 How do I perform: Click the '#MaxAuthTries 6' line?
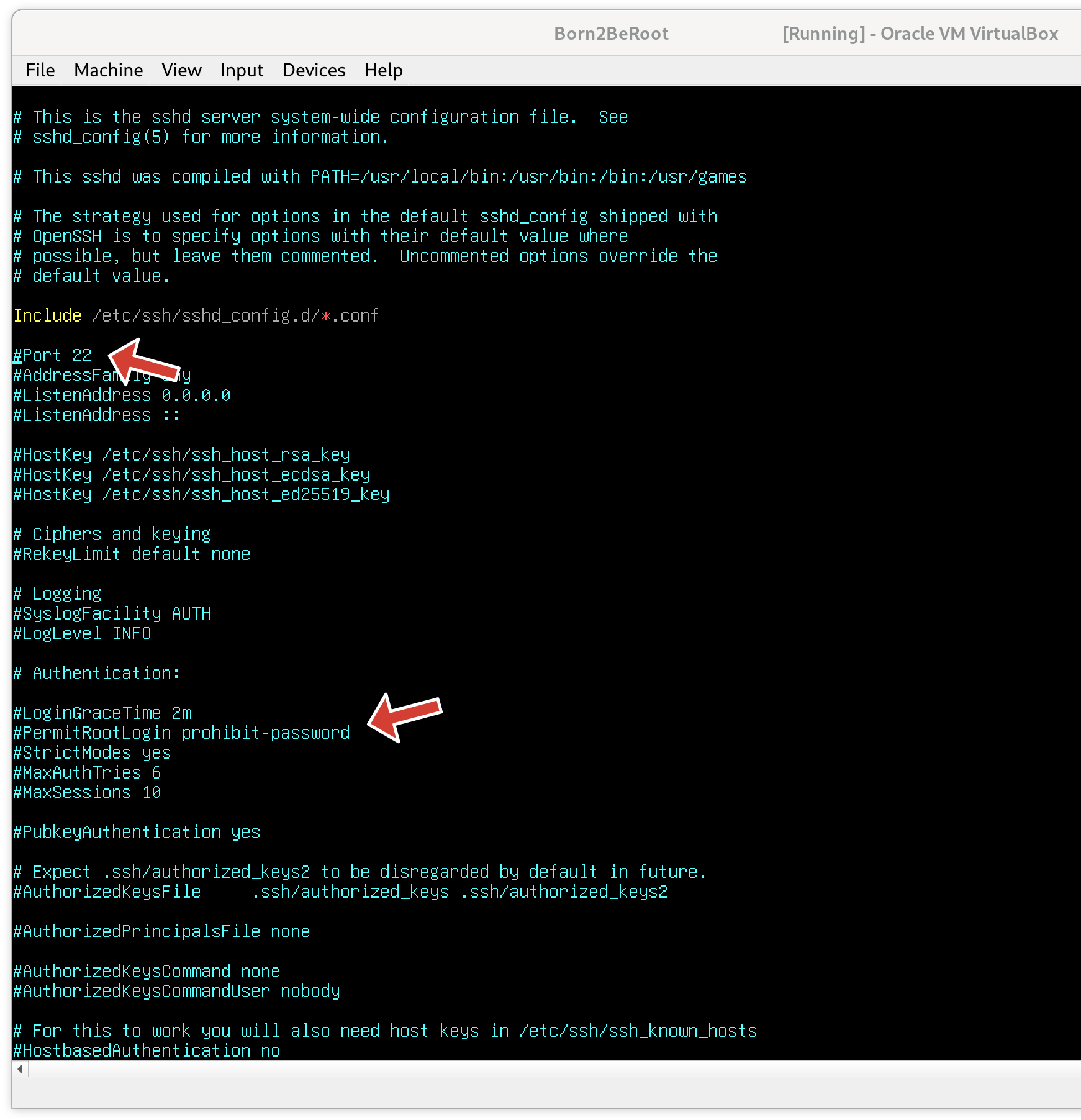88,772
